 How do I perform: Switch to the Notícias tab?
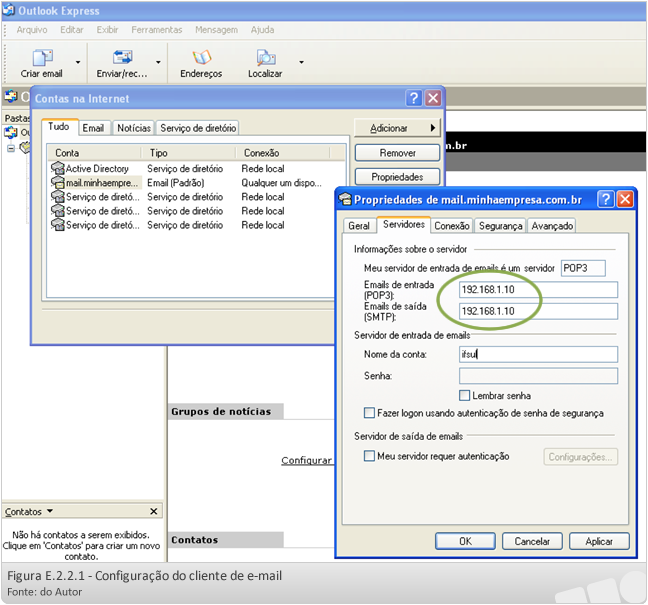133,128
